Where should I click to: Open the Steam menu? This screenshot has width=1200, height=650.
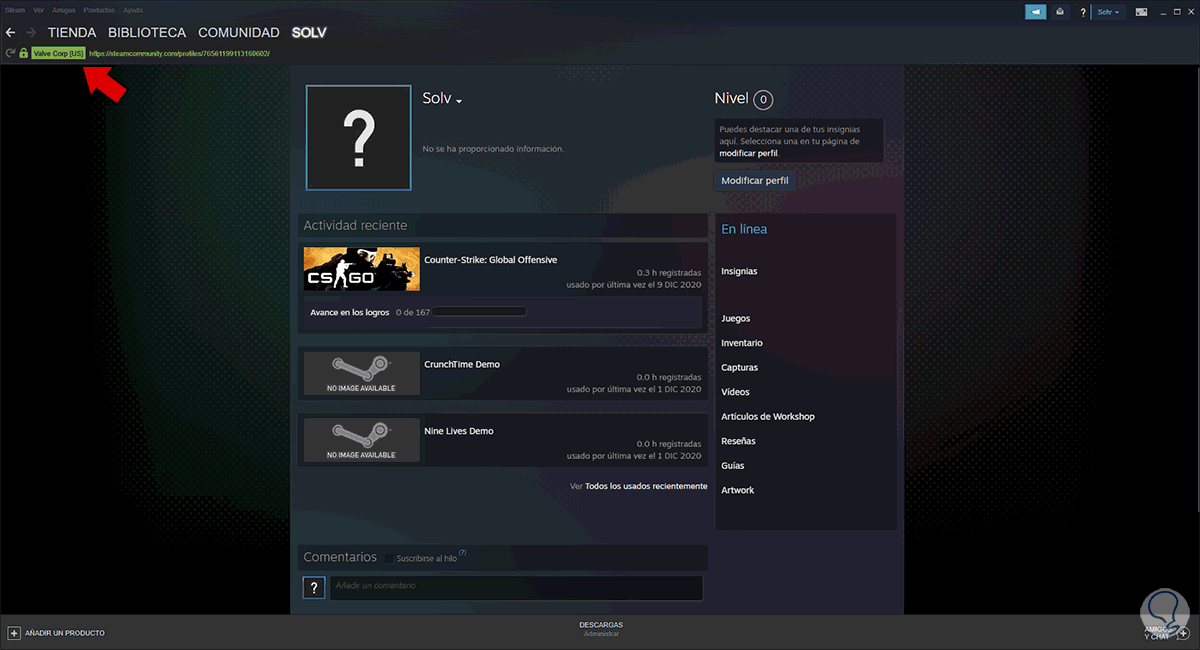point(15,10)
